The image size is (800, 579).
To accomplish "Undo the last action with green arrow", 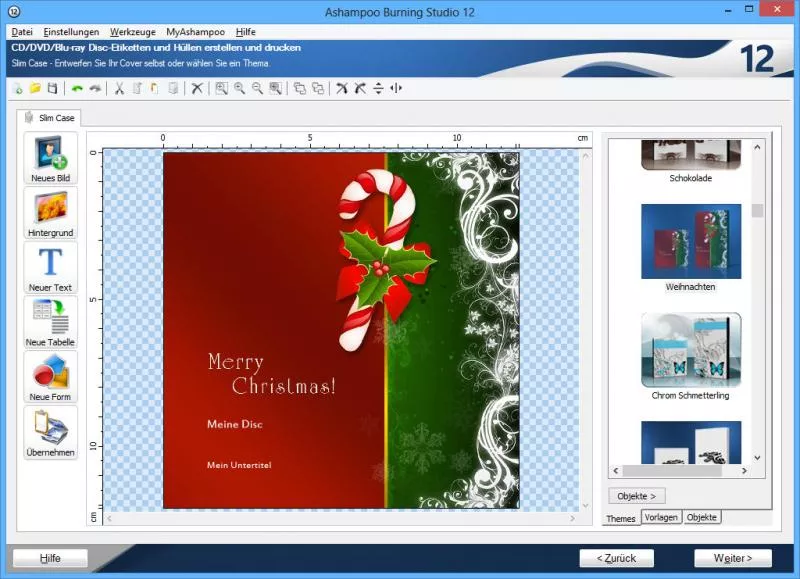I will tap(77, 88).
